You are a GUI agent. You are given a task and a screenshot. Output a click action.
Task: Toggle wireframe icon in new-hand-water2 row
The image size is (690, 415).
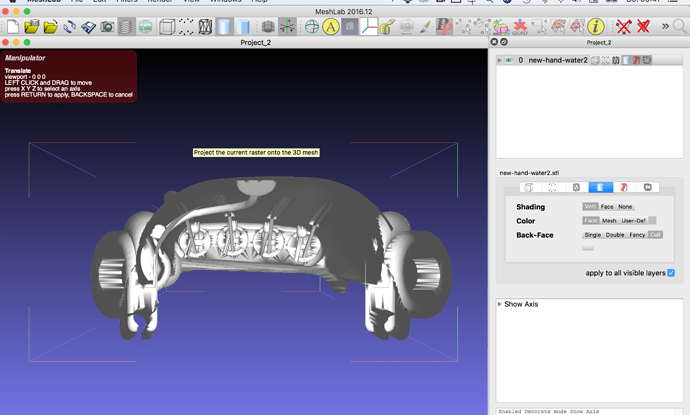[616, 60]
